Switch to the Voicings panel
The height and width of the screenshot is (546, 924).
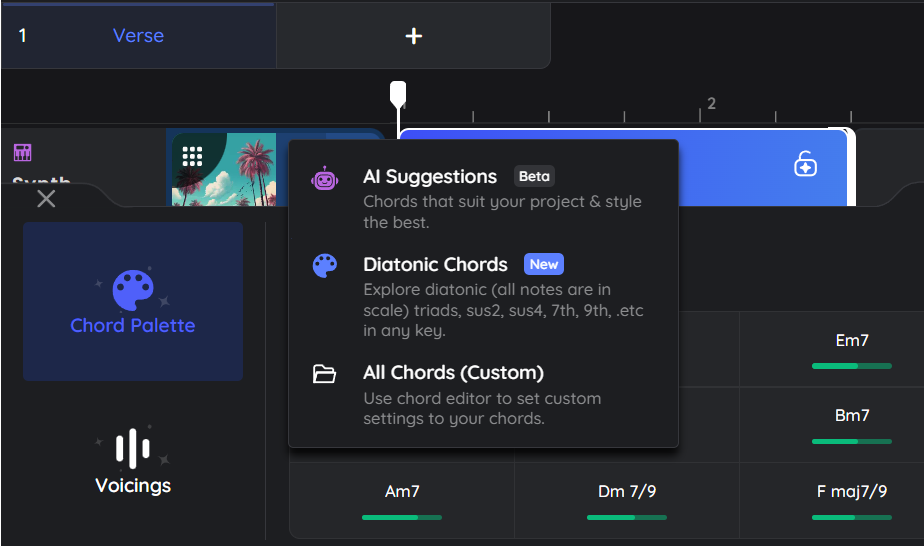[133, 460]
